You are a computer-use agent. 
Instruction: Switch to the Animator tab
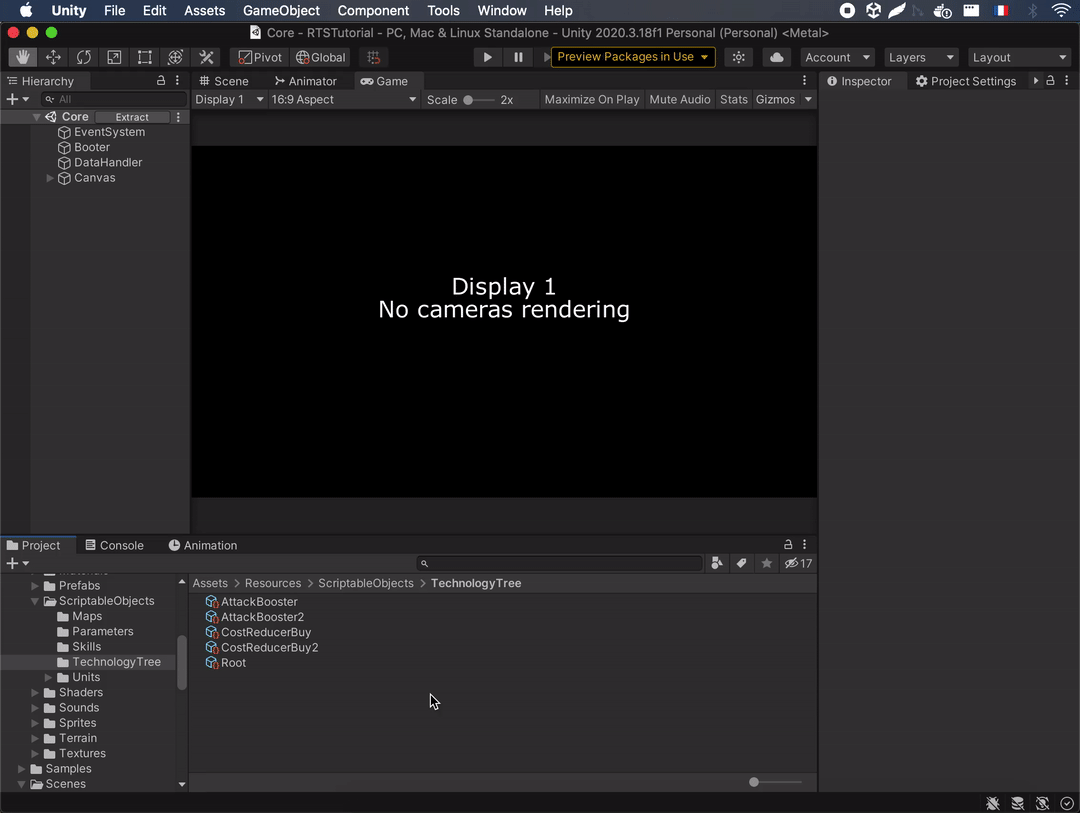(x=305, y=81)
